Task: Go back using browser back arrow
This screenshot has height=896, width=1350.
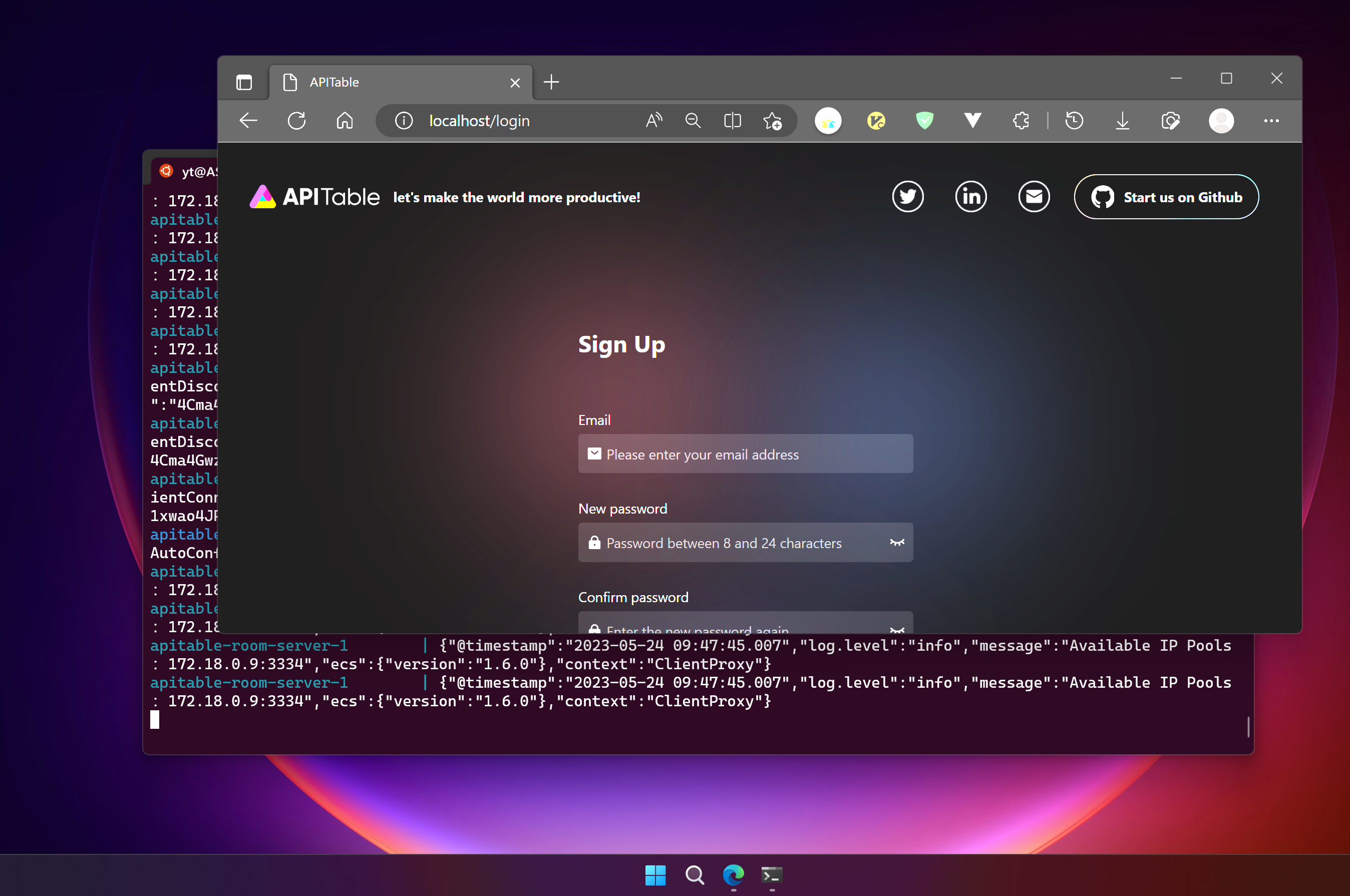Action: [x=248, y=121]
